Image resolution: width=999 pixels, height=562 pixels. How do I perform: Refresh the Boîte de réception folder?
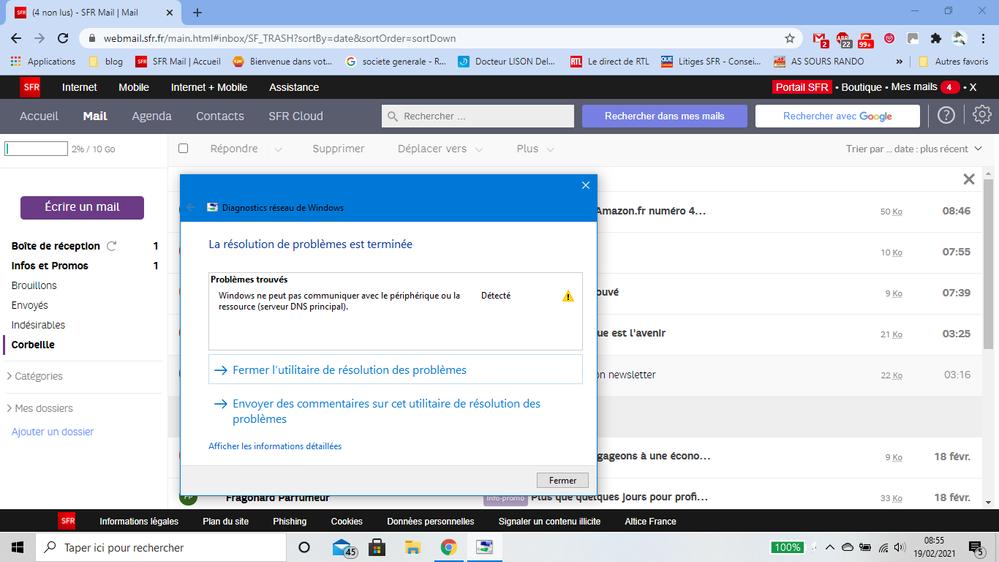tap(112, 246)
